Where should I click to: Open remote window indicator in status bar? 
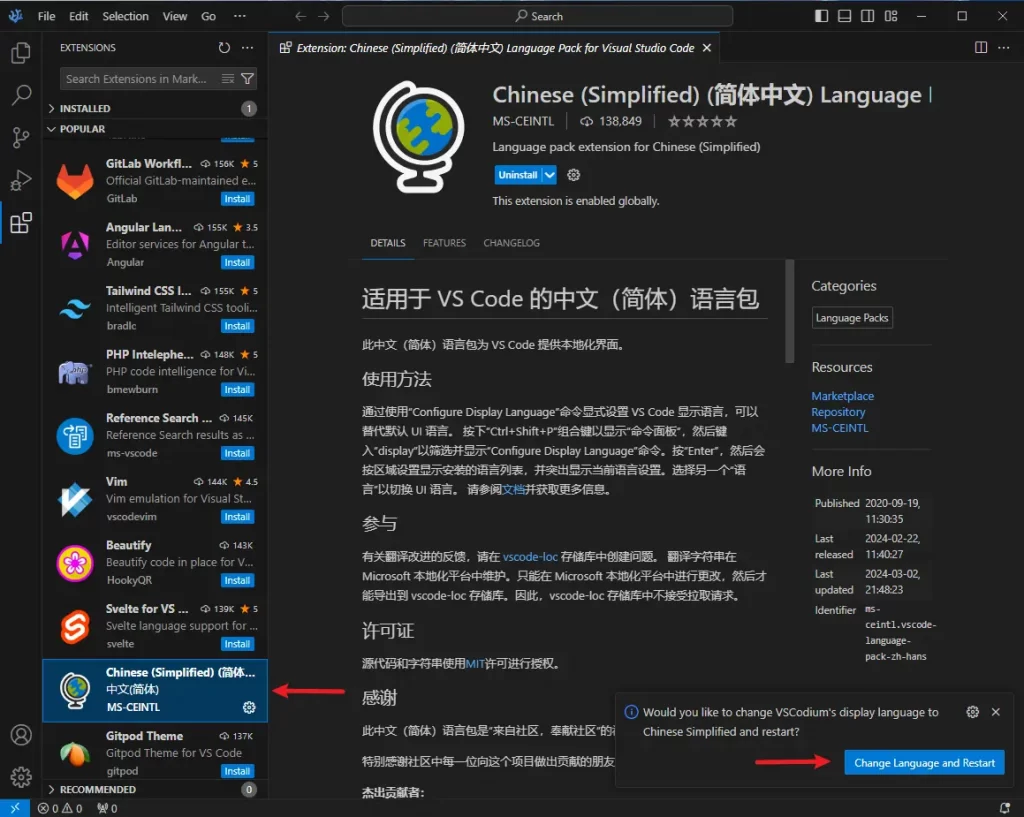click(14, 809)
